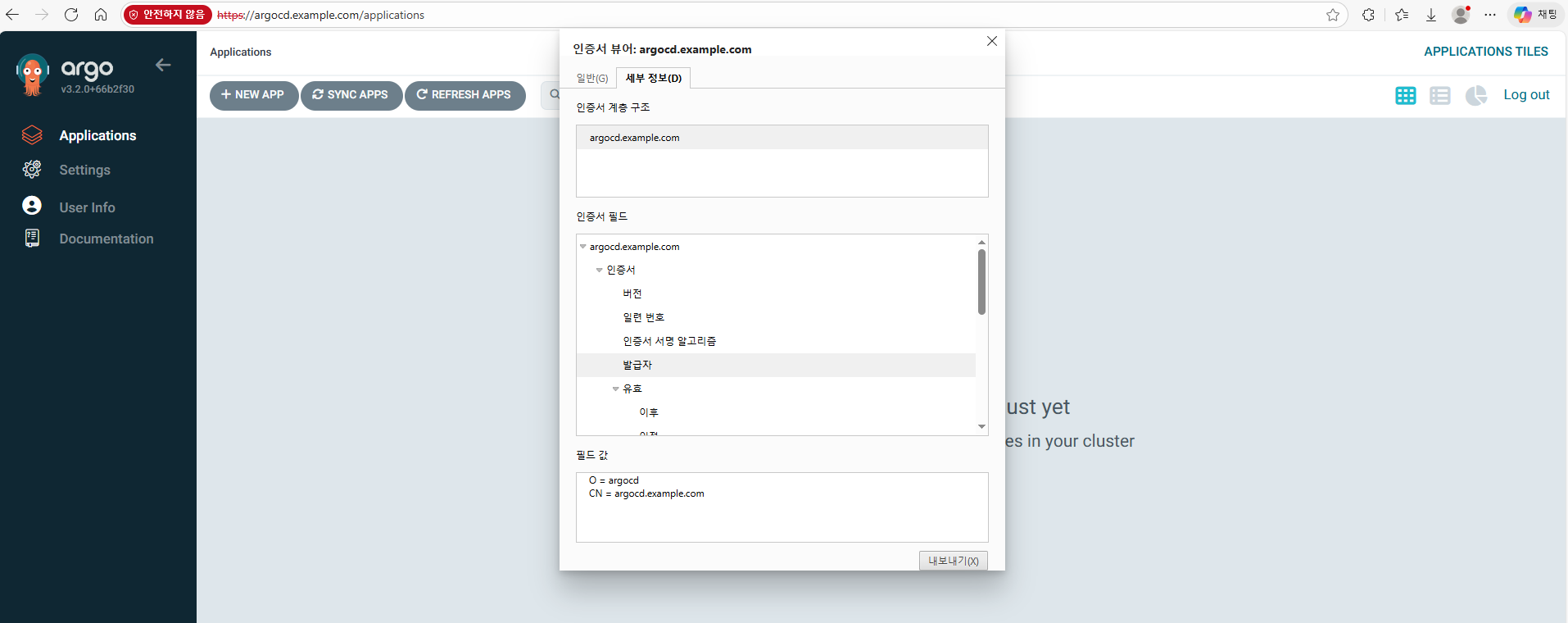This screenshot has width=1568, height=623.
Task: Switch to list view icon
Action: (x=1440, y=95)
